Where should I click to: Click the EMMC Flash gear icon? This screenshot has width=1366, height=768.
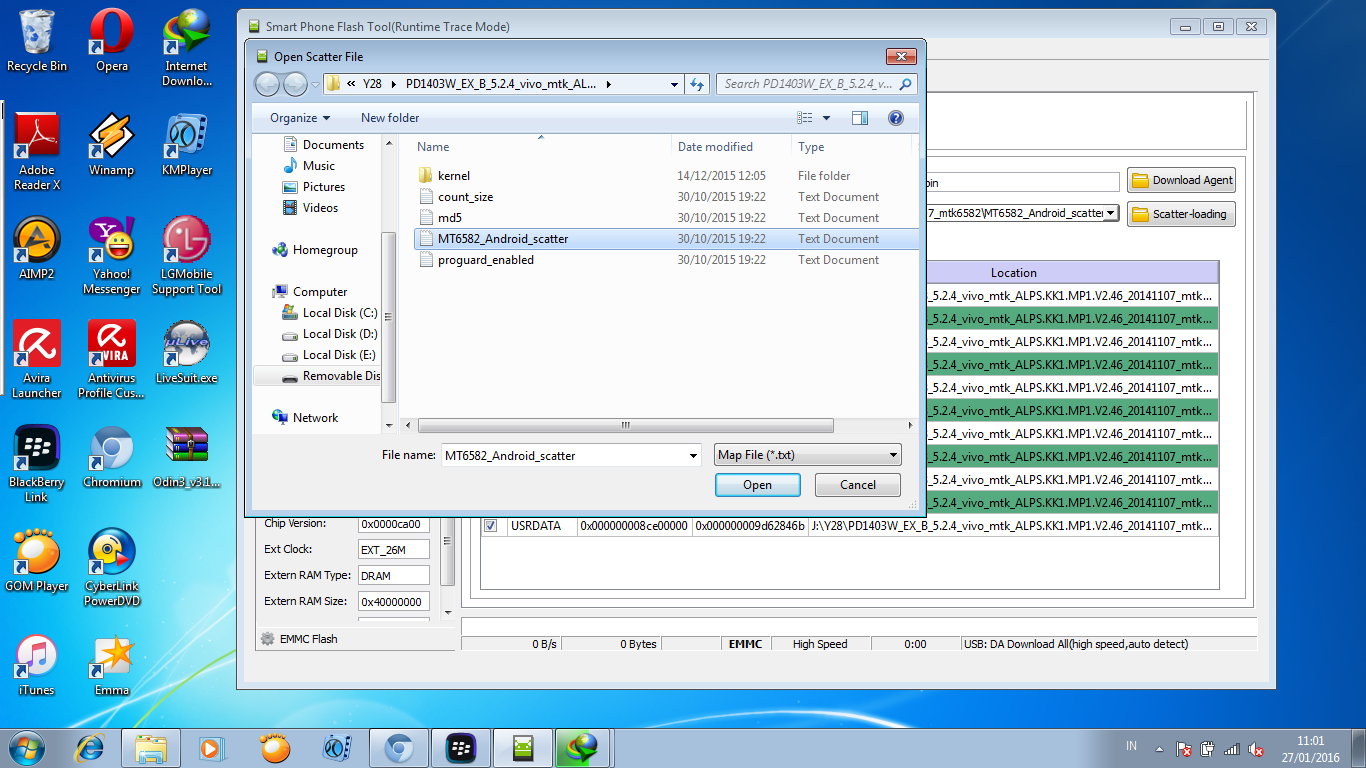[266, 639]
